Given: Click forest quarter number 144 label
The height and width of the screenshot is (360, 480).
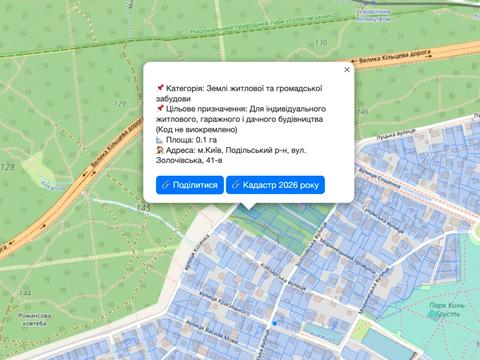Looking at the screenshot, I should pos(25,293).
